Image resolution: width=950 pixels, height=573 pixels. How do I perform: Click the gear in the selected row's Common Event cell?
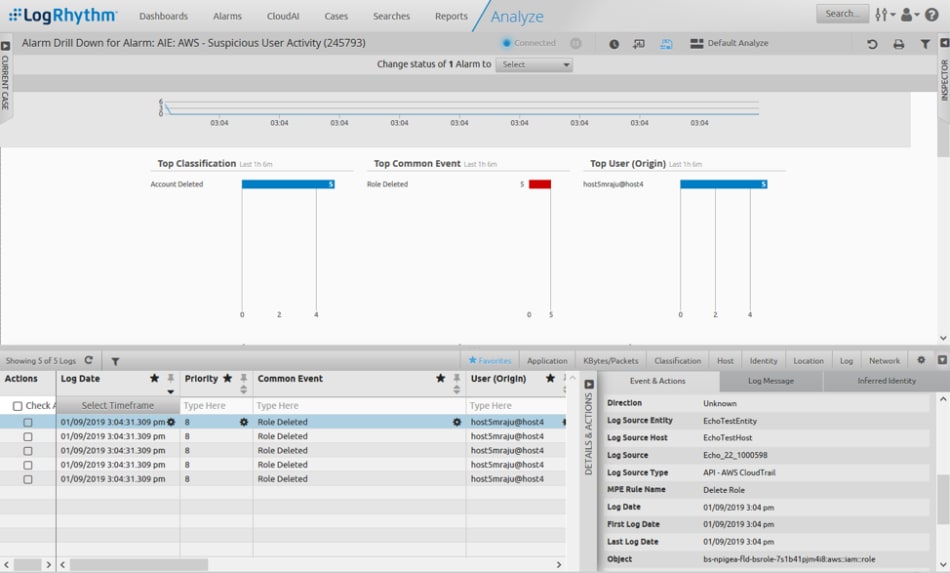[457, 422]
